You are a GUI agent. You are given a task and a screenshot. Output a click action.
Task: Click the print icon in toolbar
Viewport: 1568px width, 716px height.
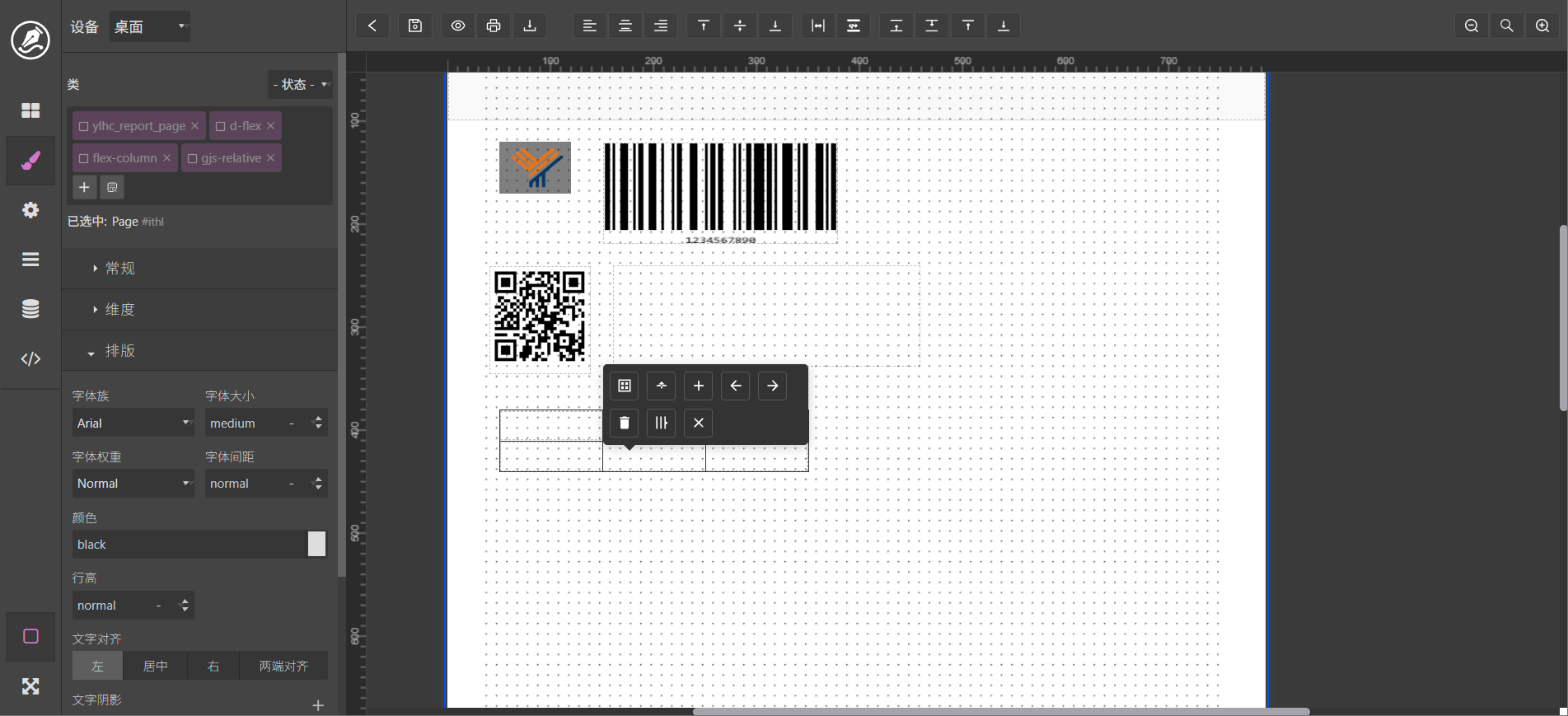click(x=494, y=26)
